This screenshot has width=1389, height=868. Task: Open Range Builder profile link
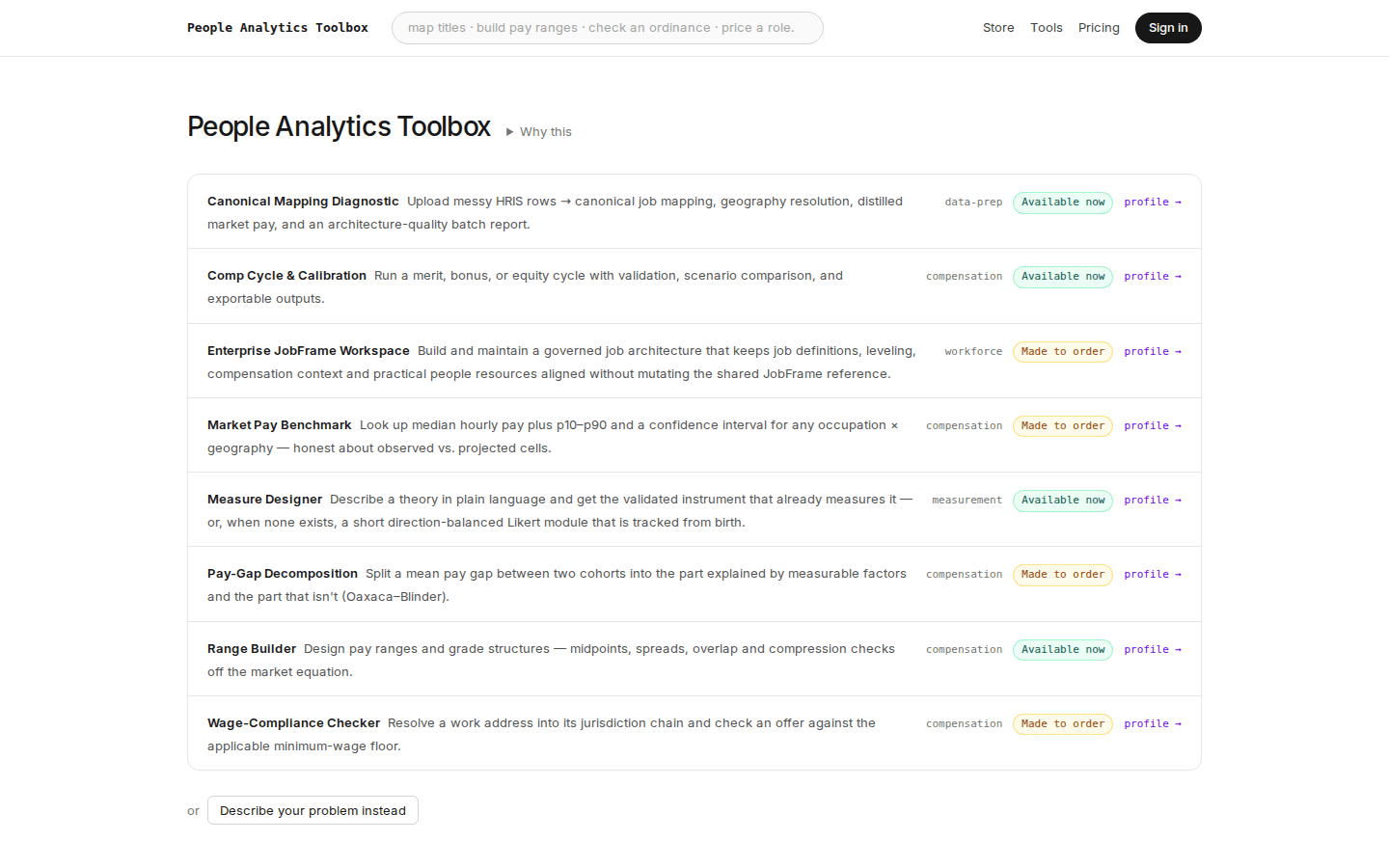tap(1153, 650)
